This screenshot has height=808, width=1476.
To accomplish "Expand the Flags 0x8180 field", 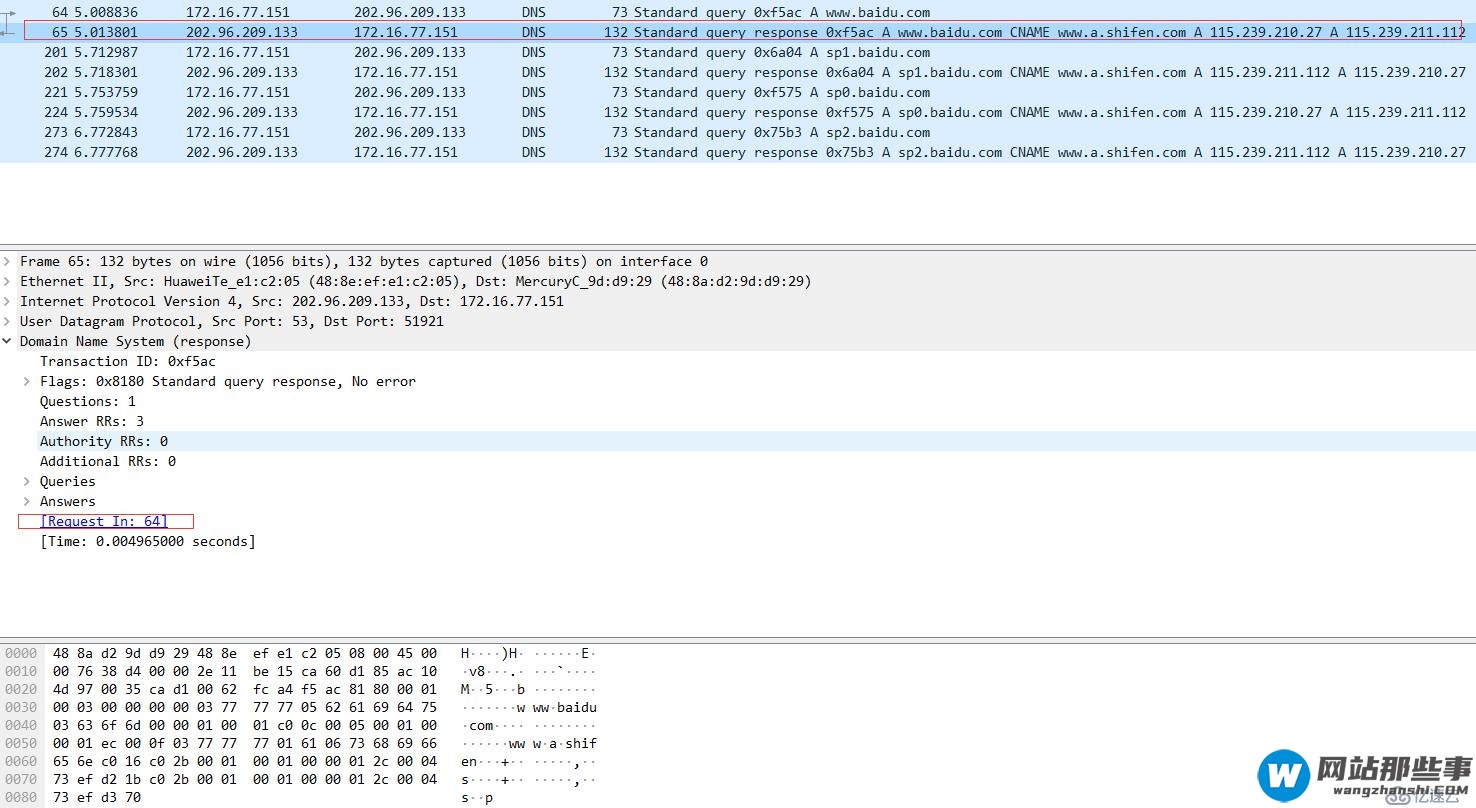I will (28, 381).
